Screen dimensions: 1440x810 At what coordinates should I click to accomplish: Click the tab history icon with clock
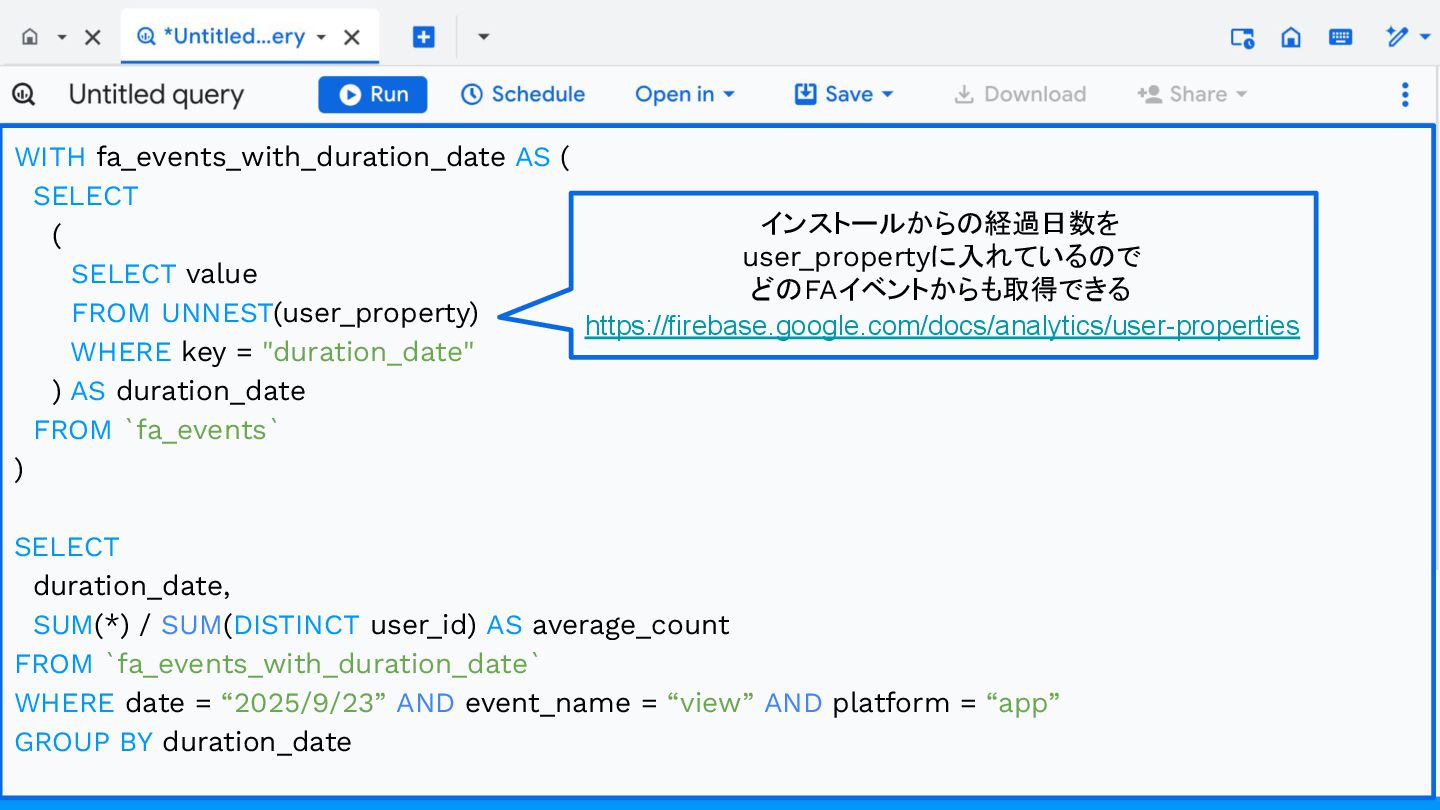click(1242, 37)
